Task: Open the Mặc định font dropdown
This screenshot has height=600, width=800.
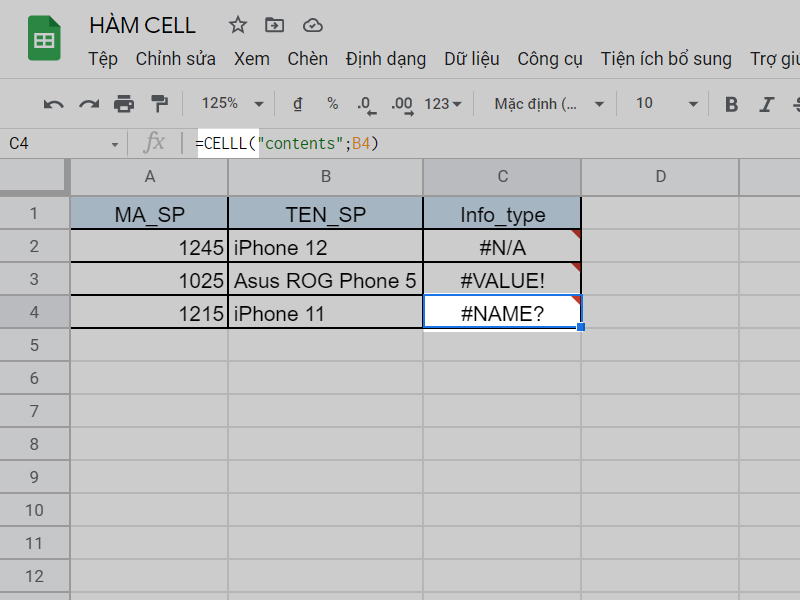Action: click(x=549, y=104)
